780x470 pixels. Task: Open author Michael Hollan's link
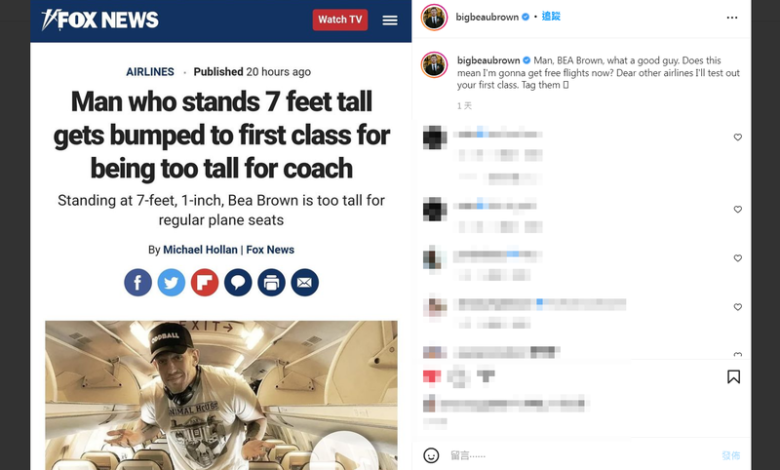pos(200,250)
